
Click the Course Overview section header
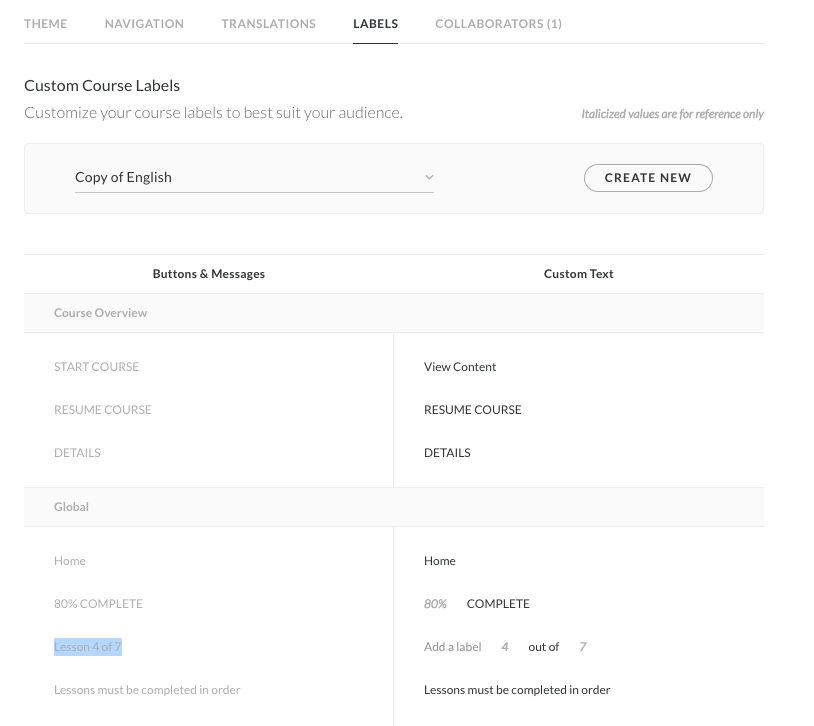[100, 313]
